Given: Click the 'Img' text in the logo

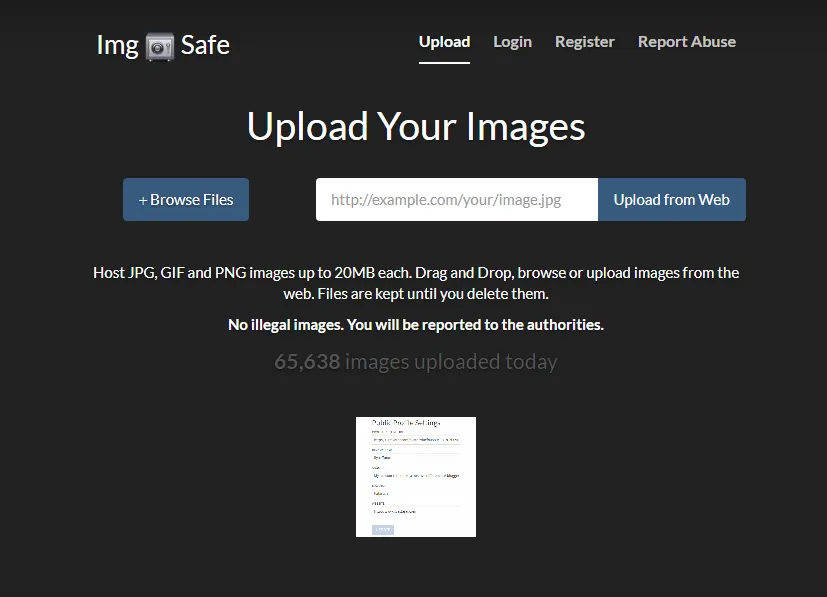Looking at the screenshot, I should (x=117, y=46).
